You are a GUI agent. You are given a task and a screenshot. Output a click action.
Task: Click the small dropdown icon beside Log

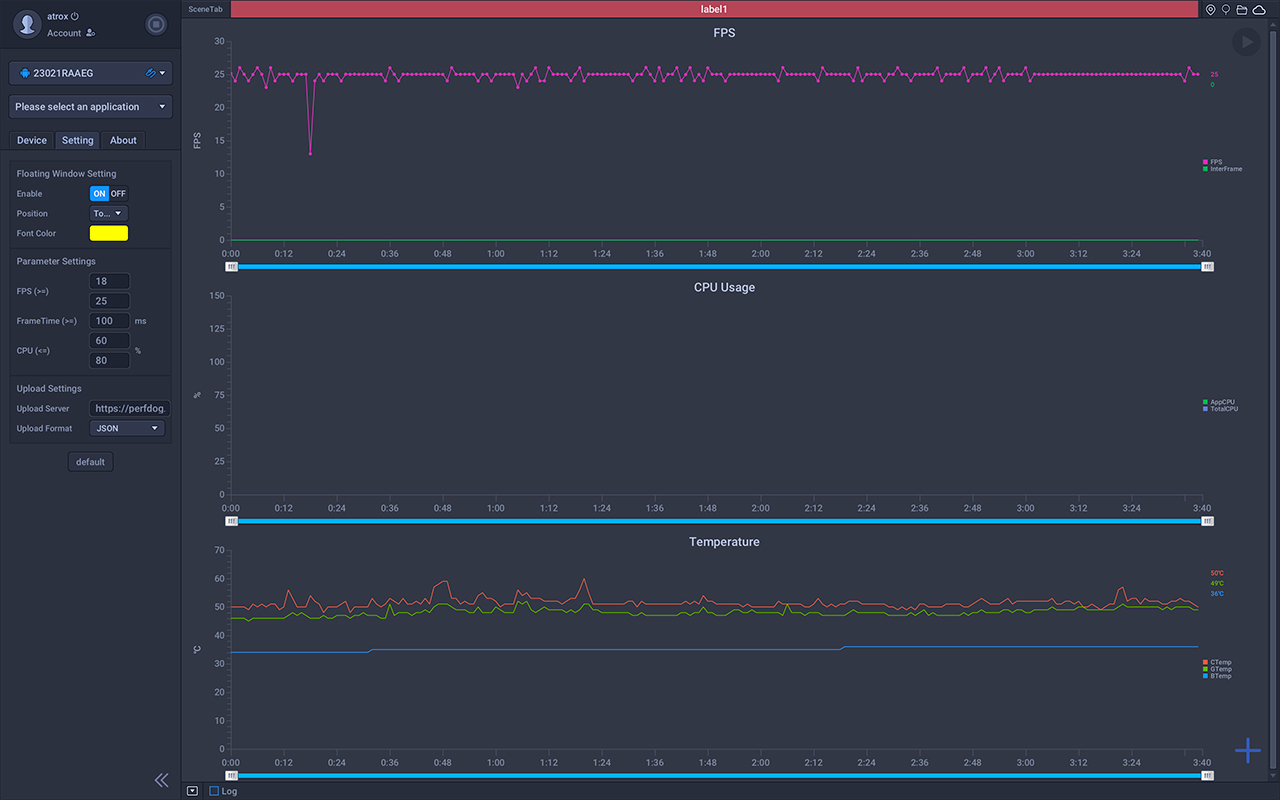coord(193,791)
